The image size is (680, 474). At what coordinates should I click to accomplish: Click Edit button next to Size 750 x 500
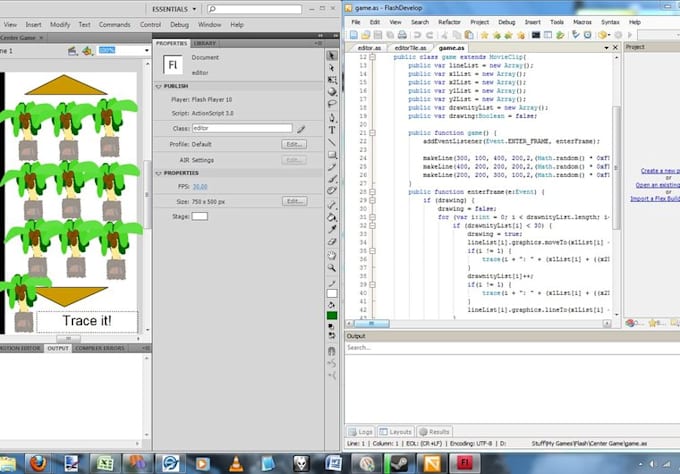click(294, 201)
